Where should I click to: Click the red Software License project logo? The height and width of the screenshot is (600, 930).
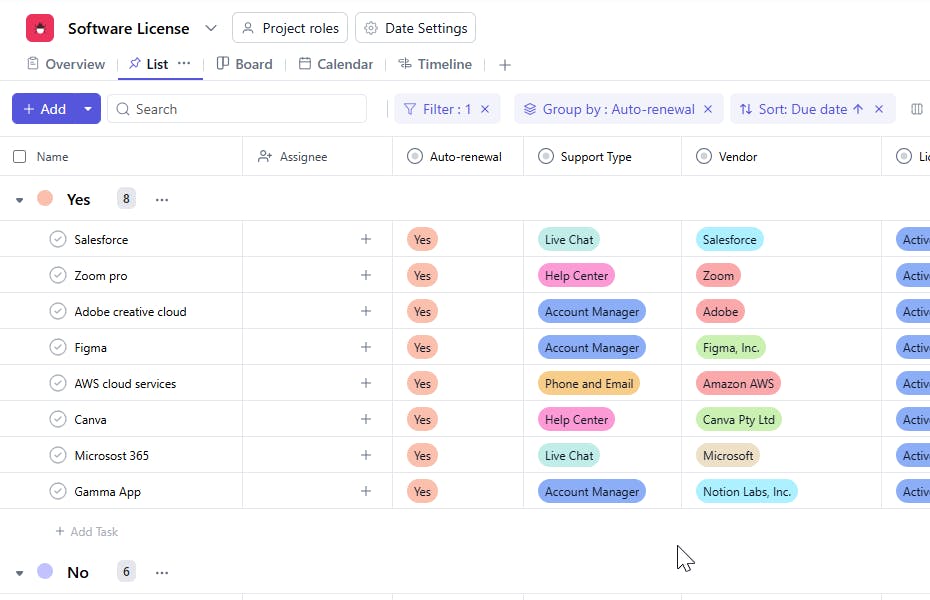pyautogui.click(x=40, y=28)
